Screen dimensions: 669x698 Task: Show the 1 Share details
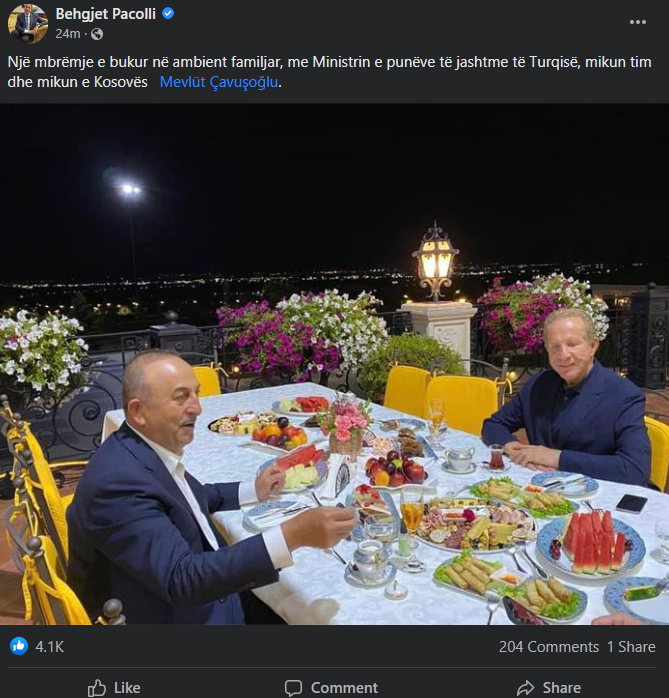631,647
